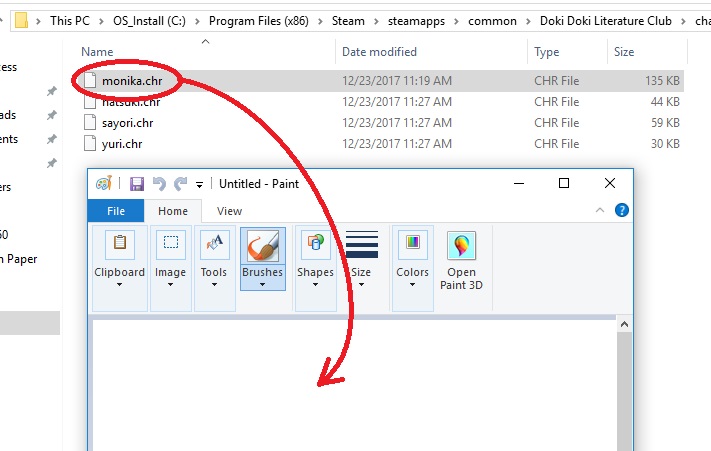This screenshot has width=711, height=451.
Task: Click the Save floppy icon in Paint
Action: click(136, 184)
